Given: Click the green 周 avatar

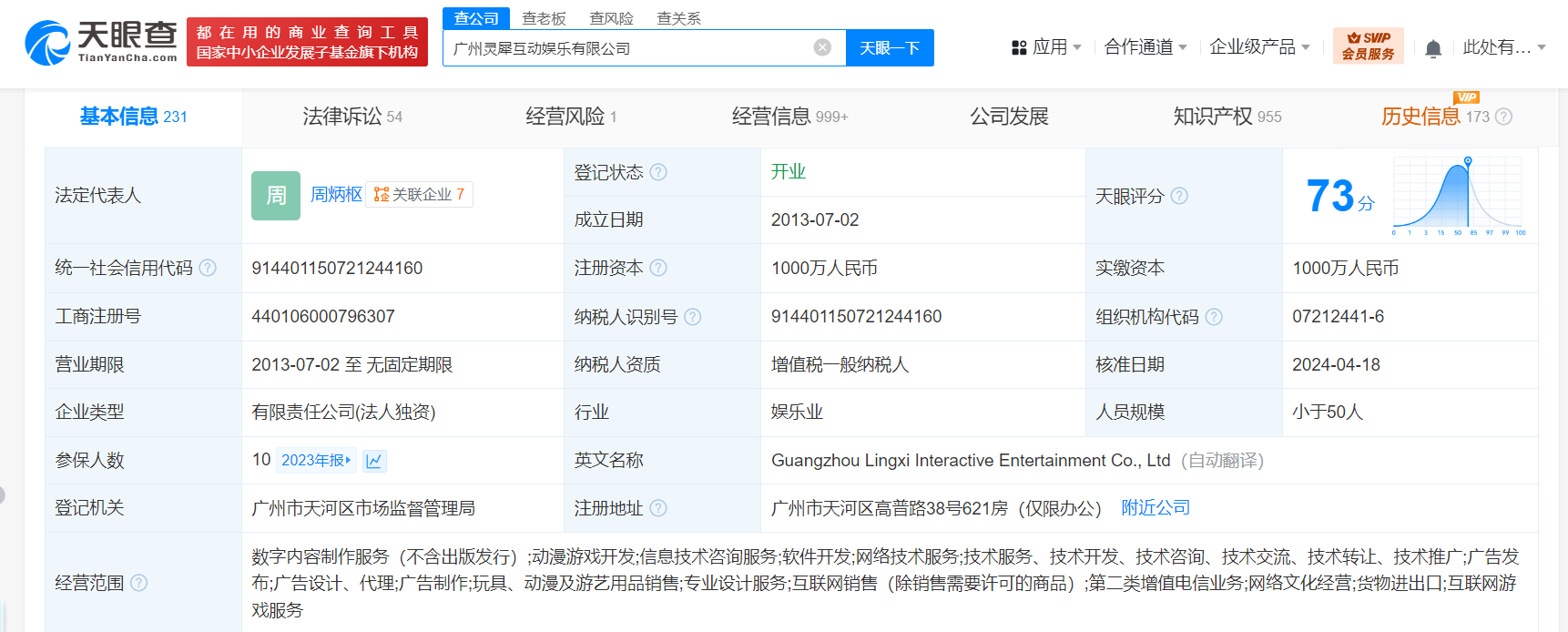Looking at the screenshot, I should click(275, 195).
